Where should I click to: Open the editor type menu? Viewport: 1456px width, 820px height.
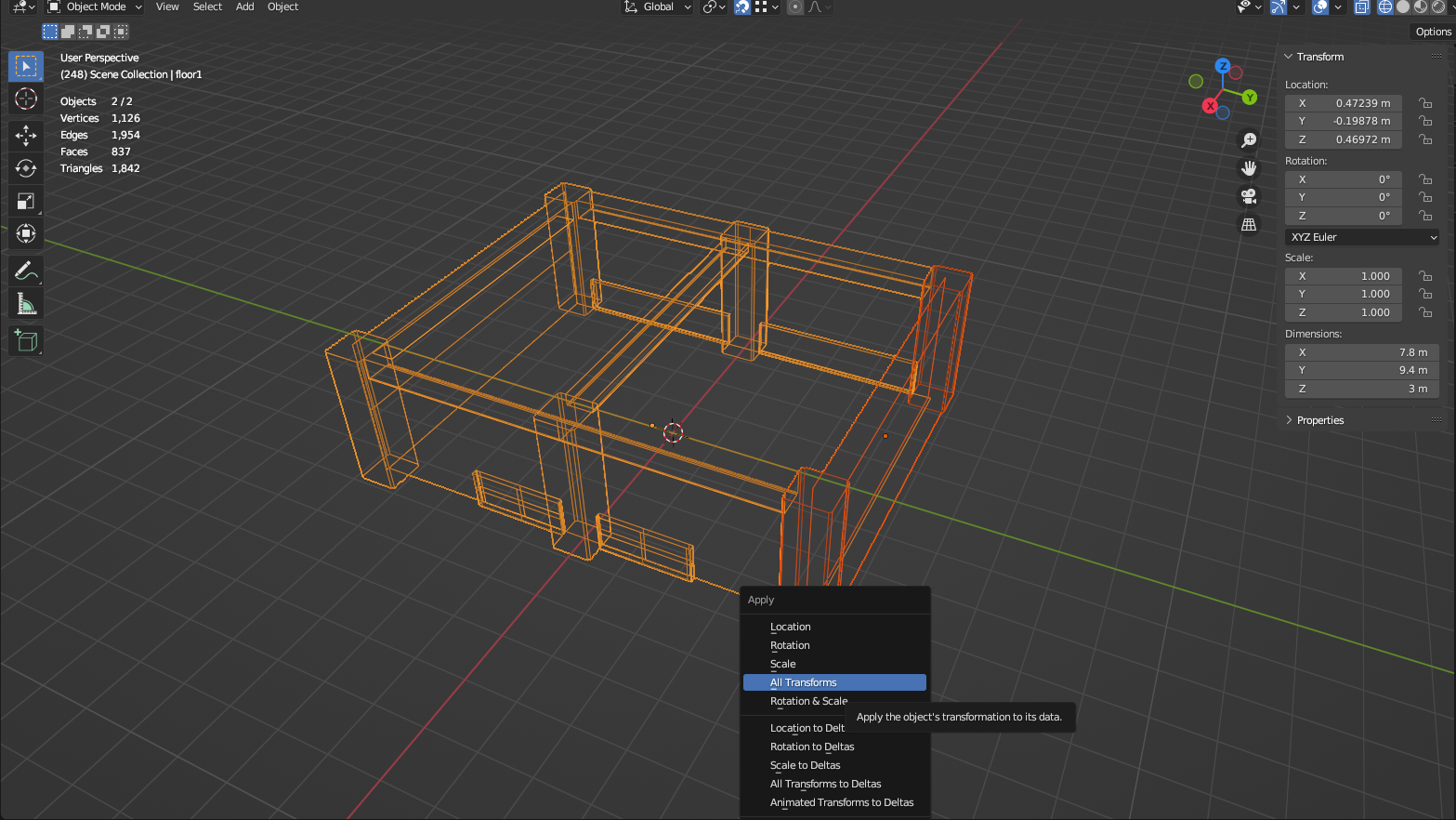(24, 7)
